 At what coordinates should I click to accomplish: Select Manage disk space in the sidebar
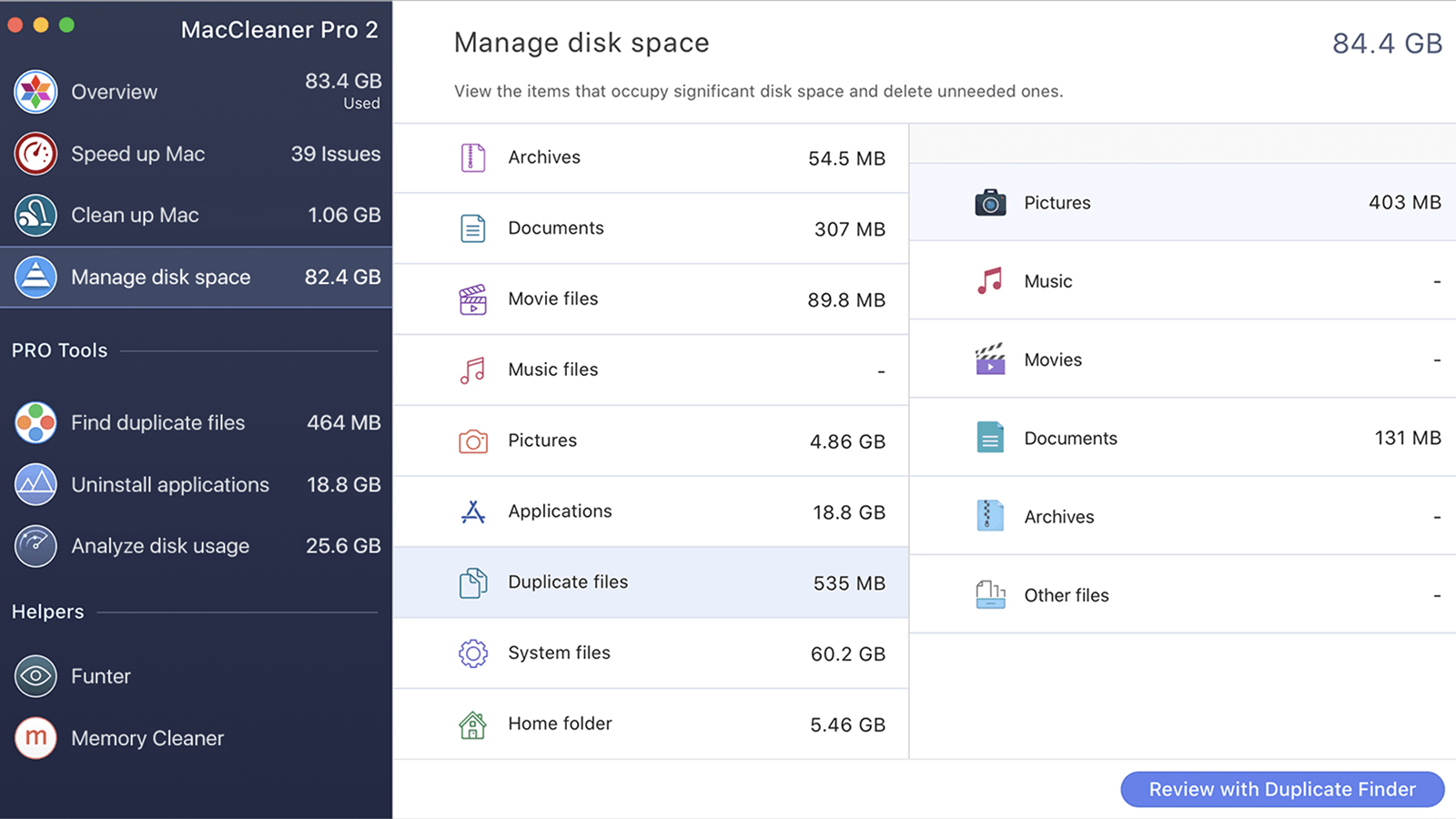pyautogui.click(x=196, y=277)
